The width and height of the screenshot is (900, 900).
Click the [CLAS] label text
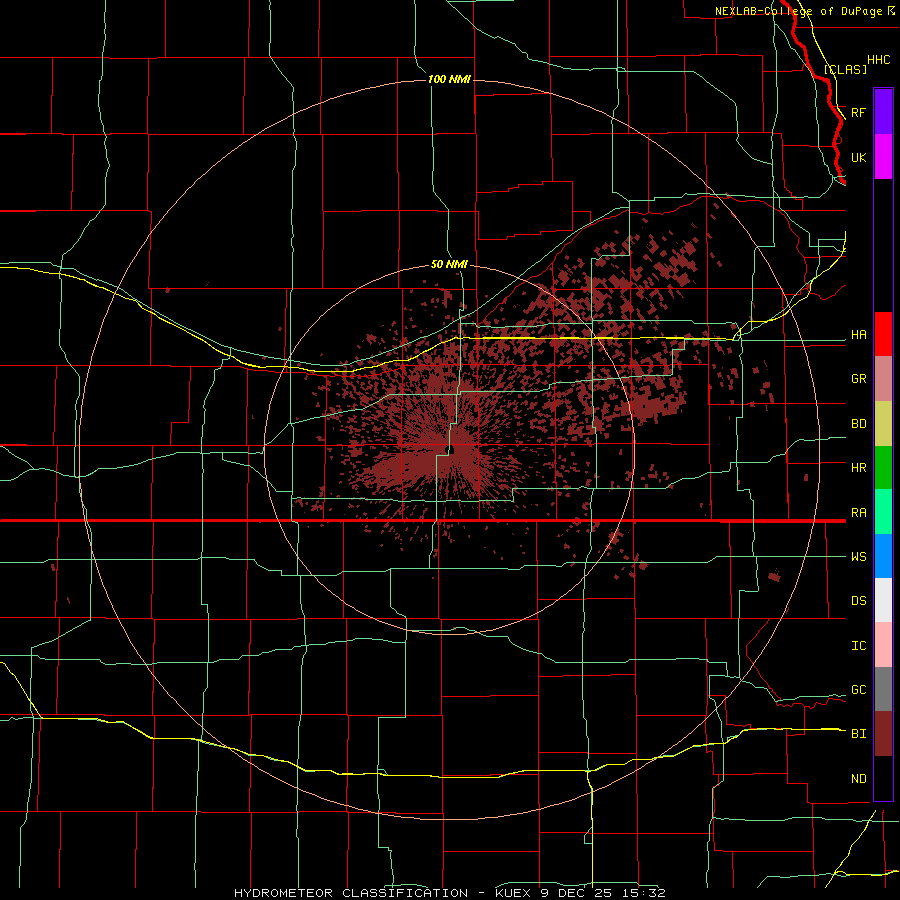pos(845,69)
